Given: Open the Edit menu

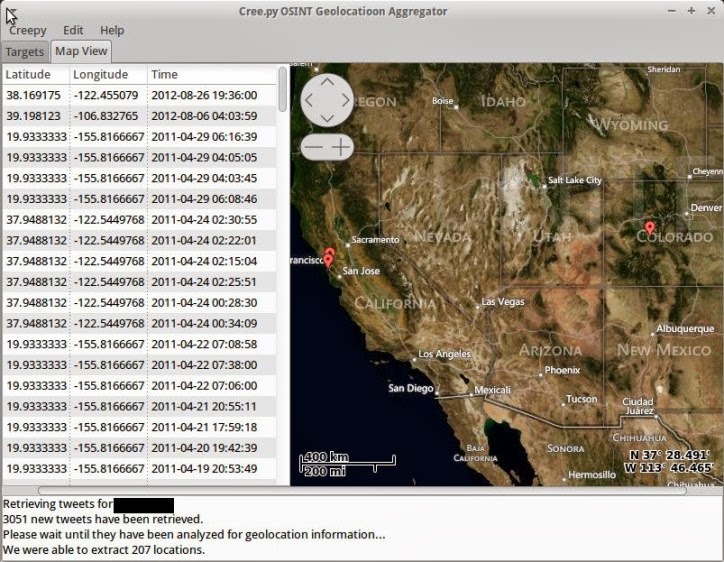Looking at the screenshot, I should 73,30.
